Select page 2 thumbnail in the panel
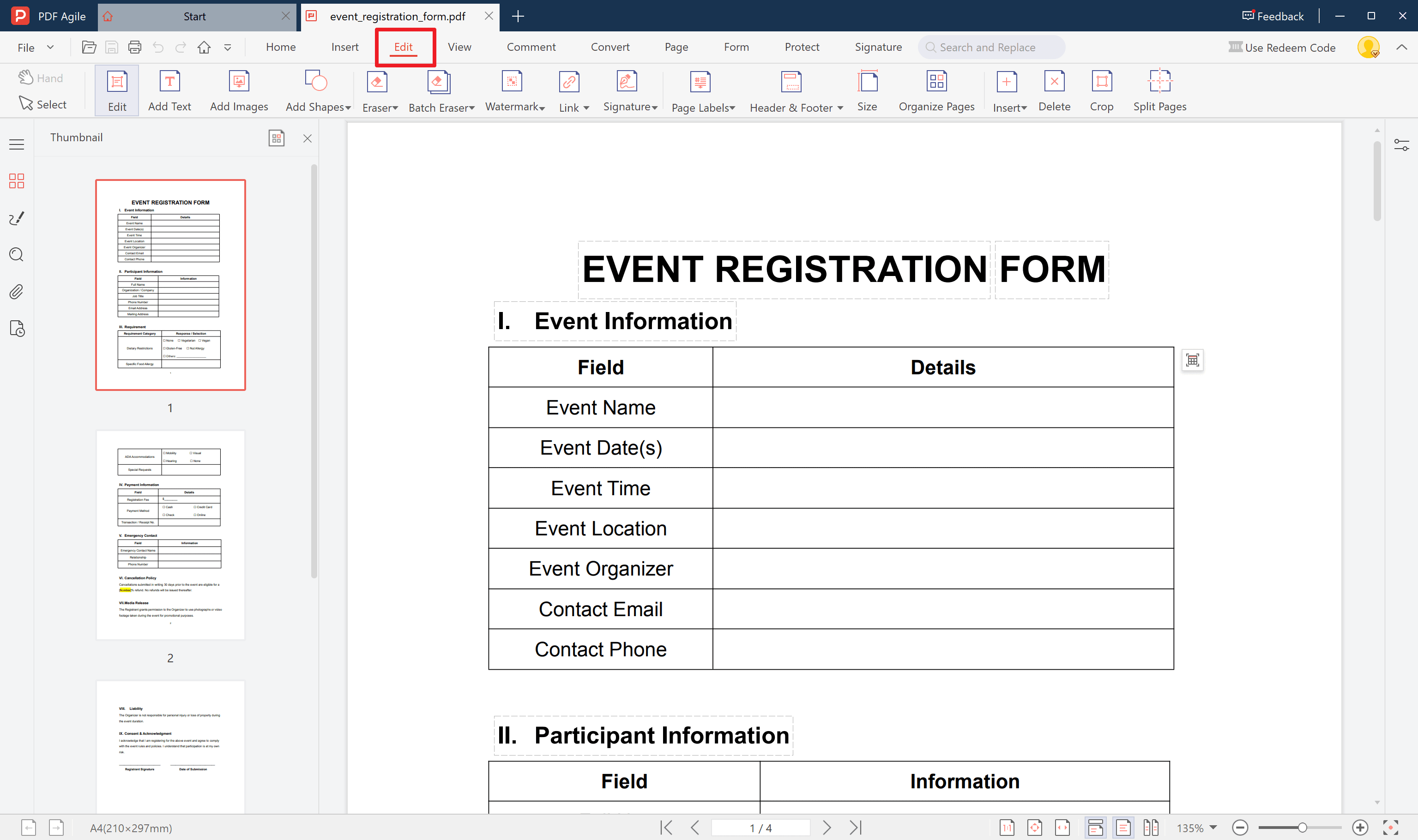1418x840 pixels. [170, 534]
